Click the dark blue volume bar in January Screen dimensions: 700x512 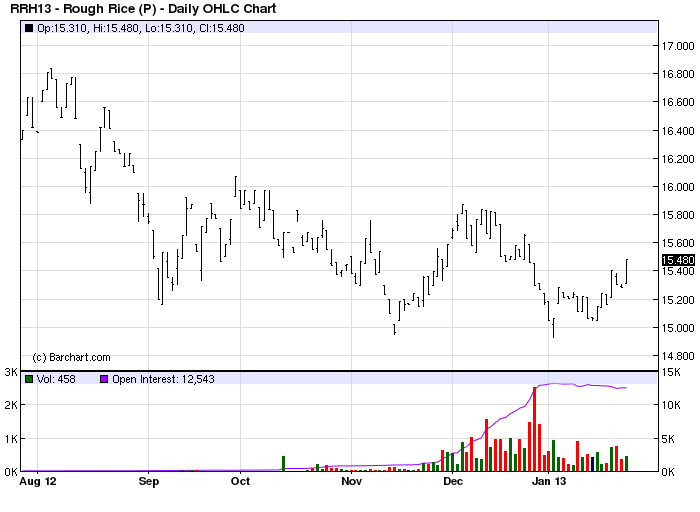[592, 464]
